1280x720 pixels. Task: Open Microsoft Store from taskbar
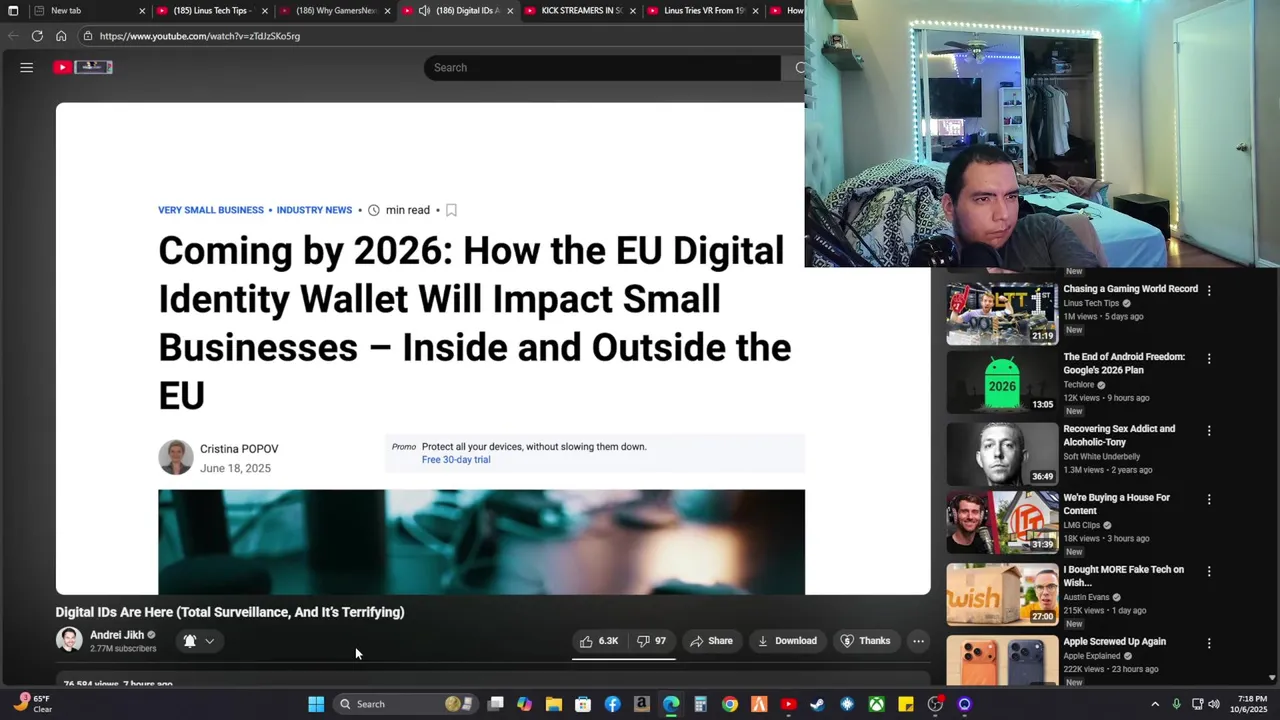(583, 704)
